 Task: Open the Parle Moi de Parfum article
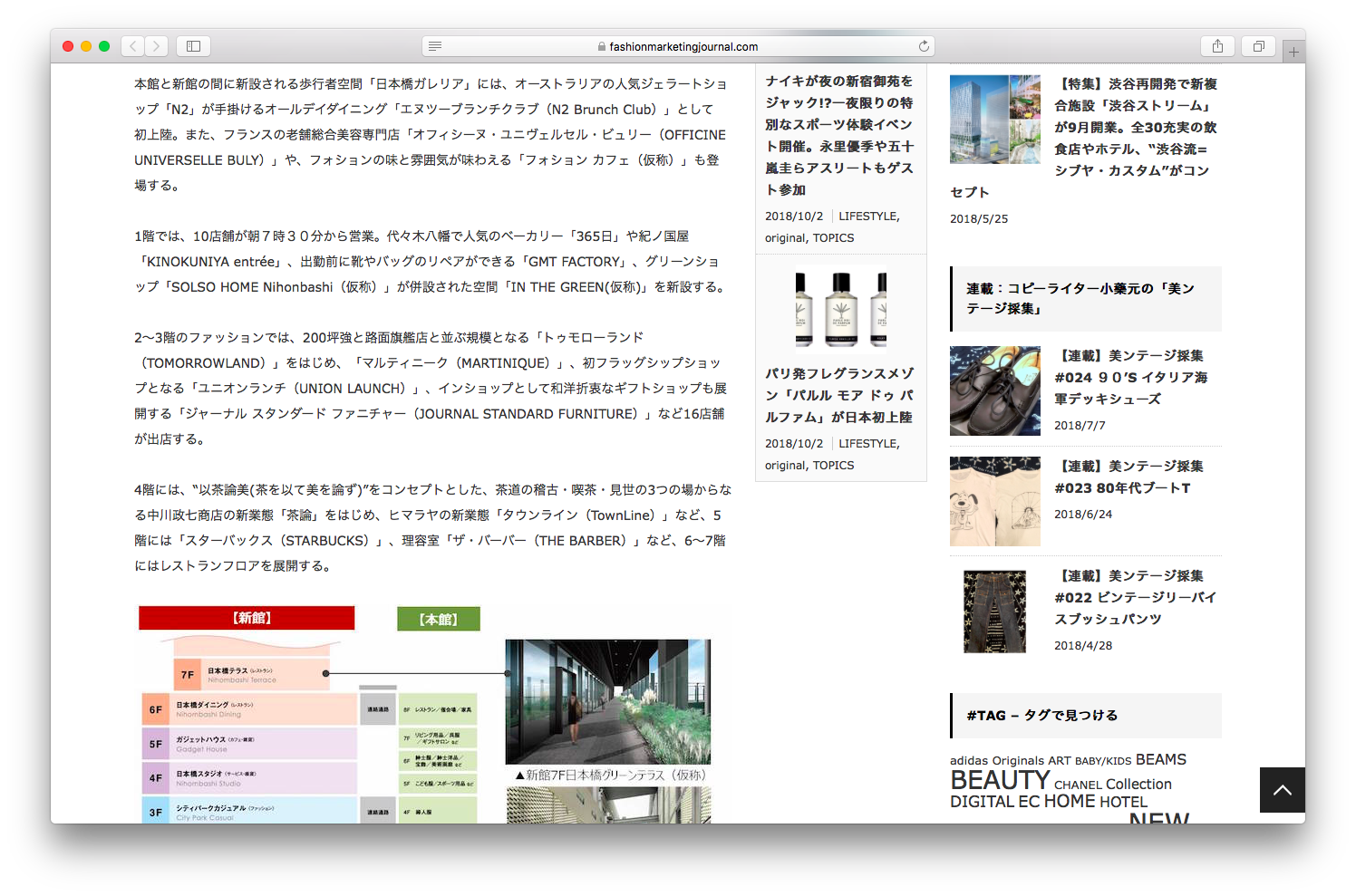click(839, 395)
